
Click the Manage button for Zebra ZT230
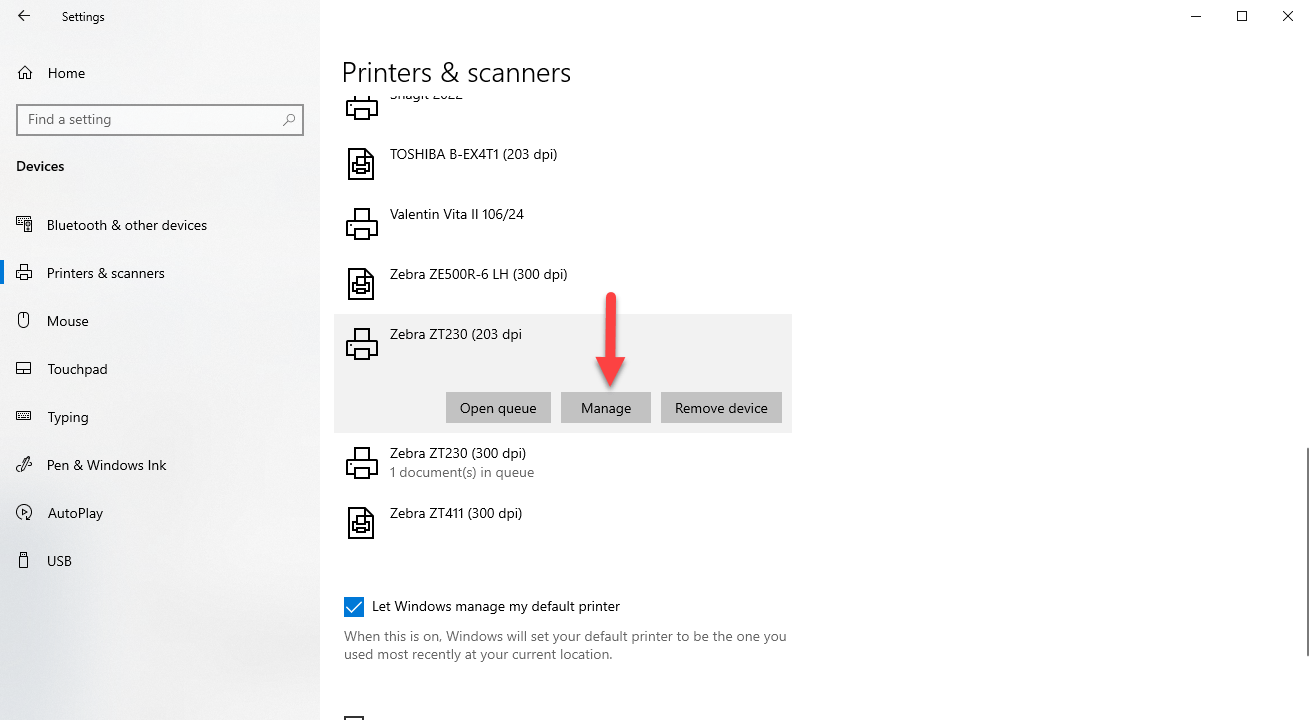(x=605, y=407)
